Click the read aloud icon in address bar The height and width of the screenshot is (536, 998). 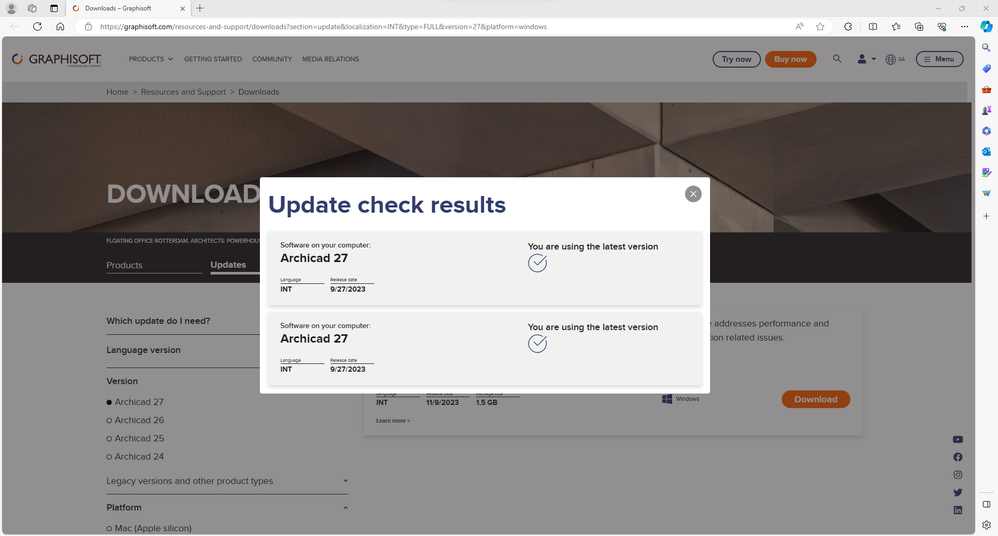click(x=799, y=27)
